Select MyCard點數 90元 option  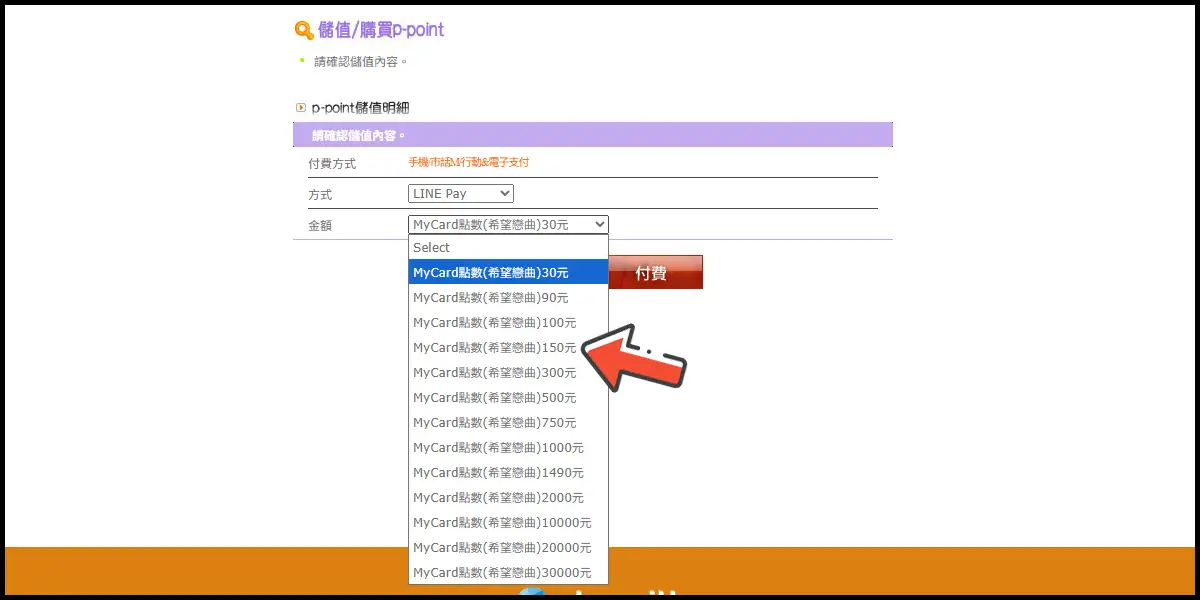(x=508, y=297)
